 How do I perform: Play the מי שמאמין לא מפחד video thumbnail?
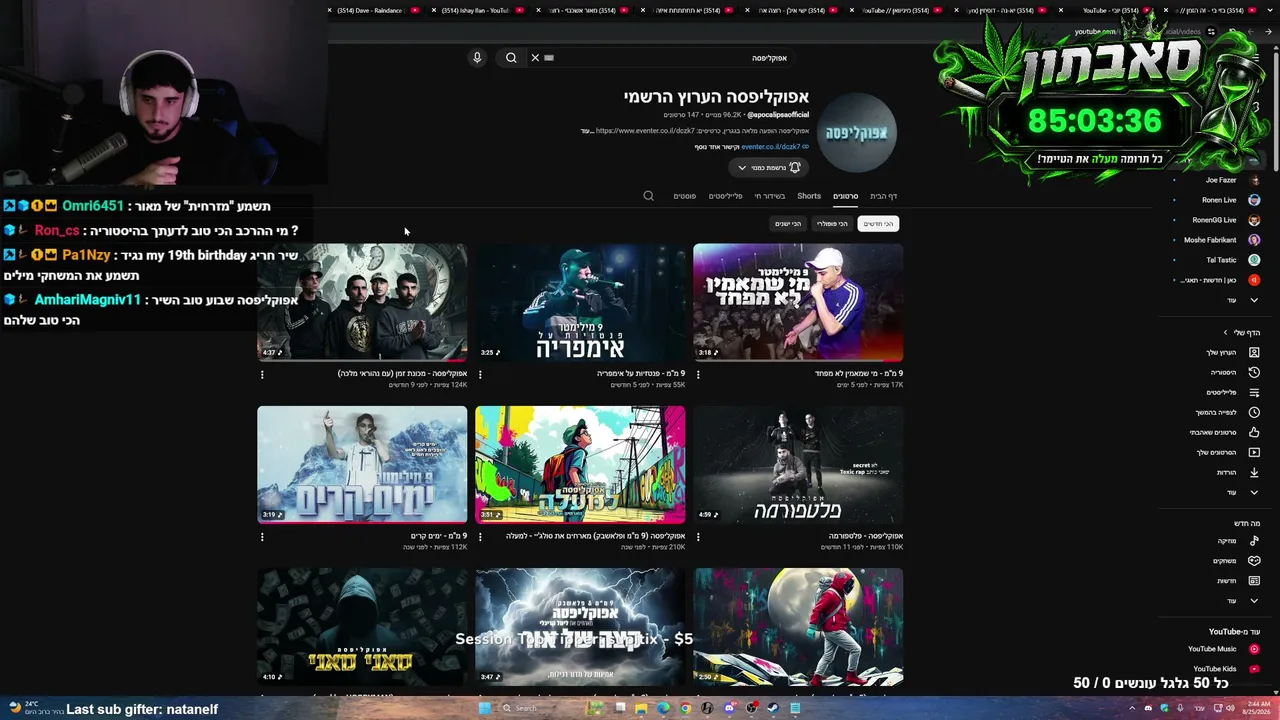click(x=798, y=302)
